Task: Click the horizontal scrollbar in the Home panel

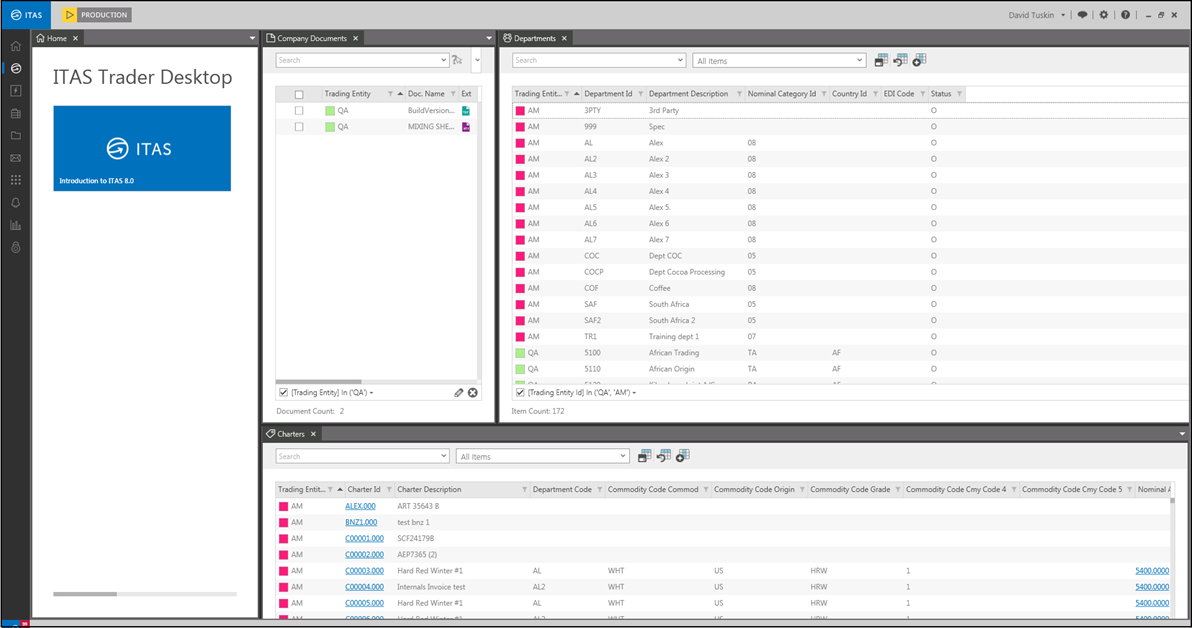Action: click(x=85, y=594)
